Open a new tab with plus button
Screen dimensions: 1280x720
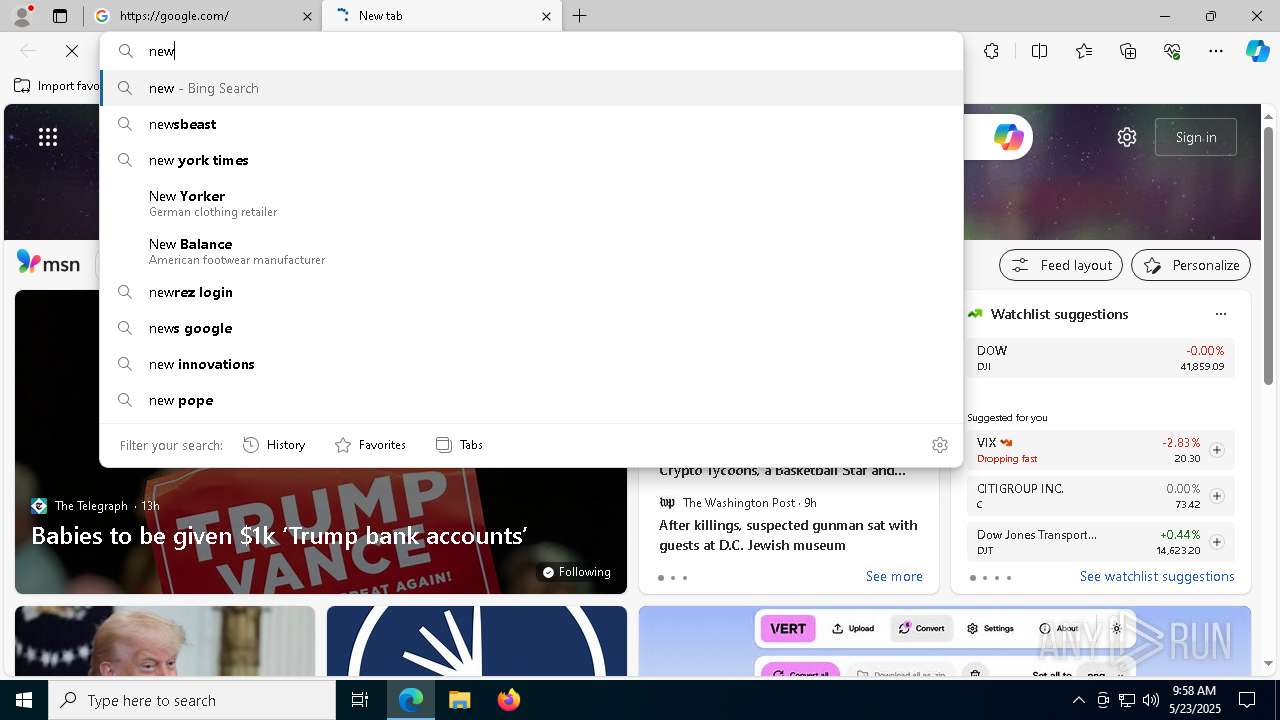579,16
